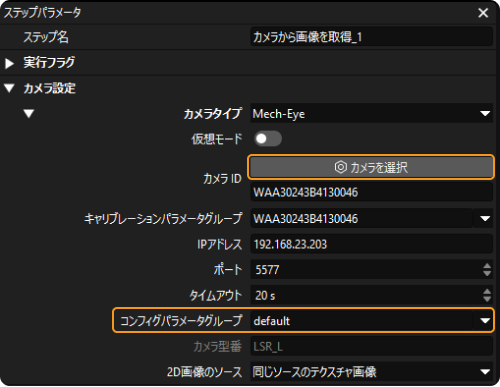500x387 pixels.
Task: Open the コンフィグパラメータグループ dropdown arrow
Action: pyautogui.click(x=485, y=321)
